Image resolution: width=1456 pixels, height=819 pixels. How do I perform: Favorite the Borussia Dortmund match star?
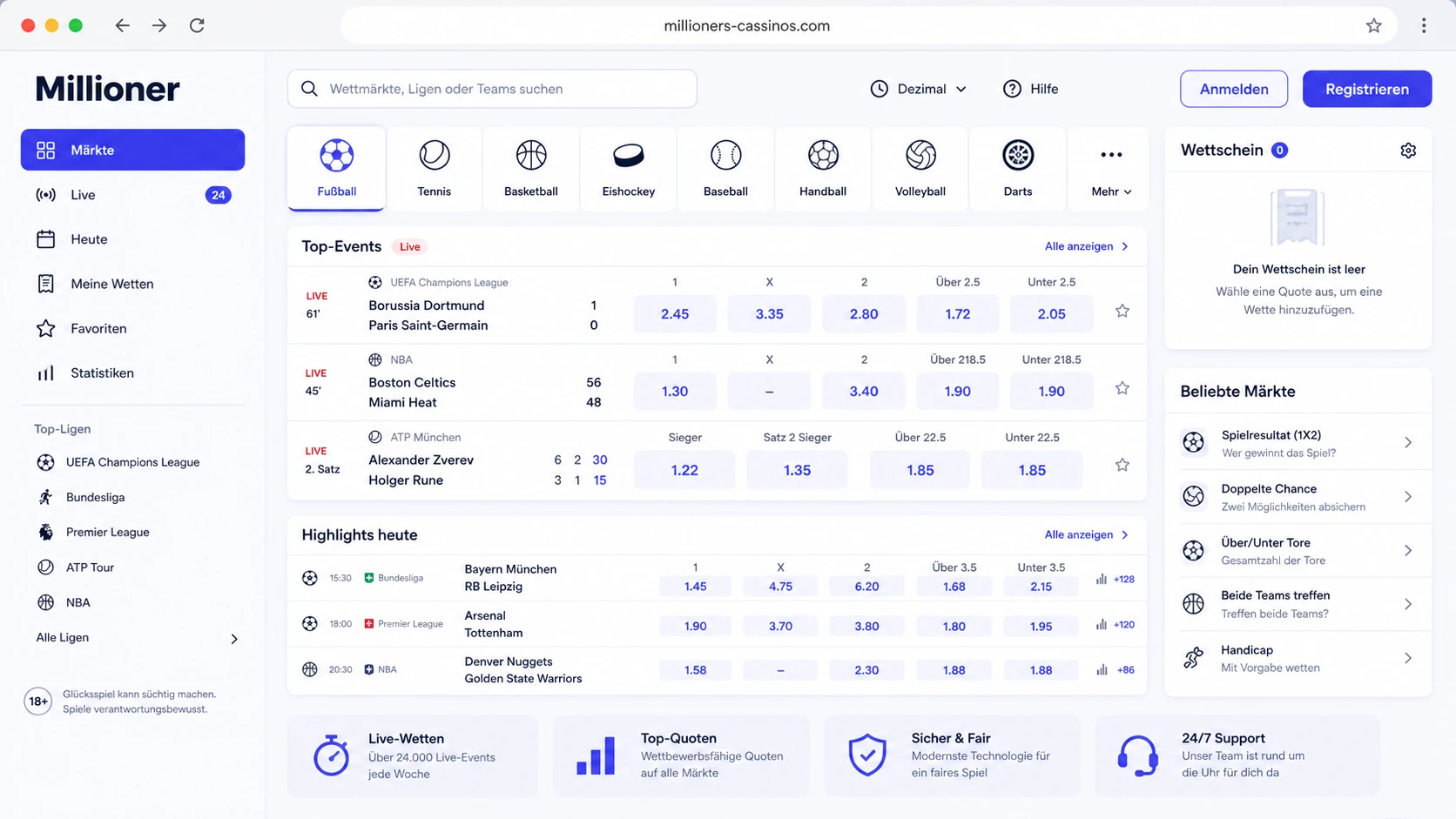point(1122,311)
